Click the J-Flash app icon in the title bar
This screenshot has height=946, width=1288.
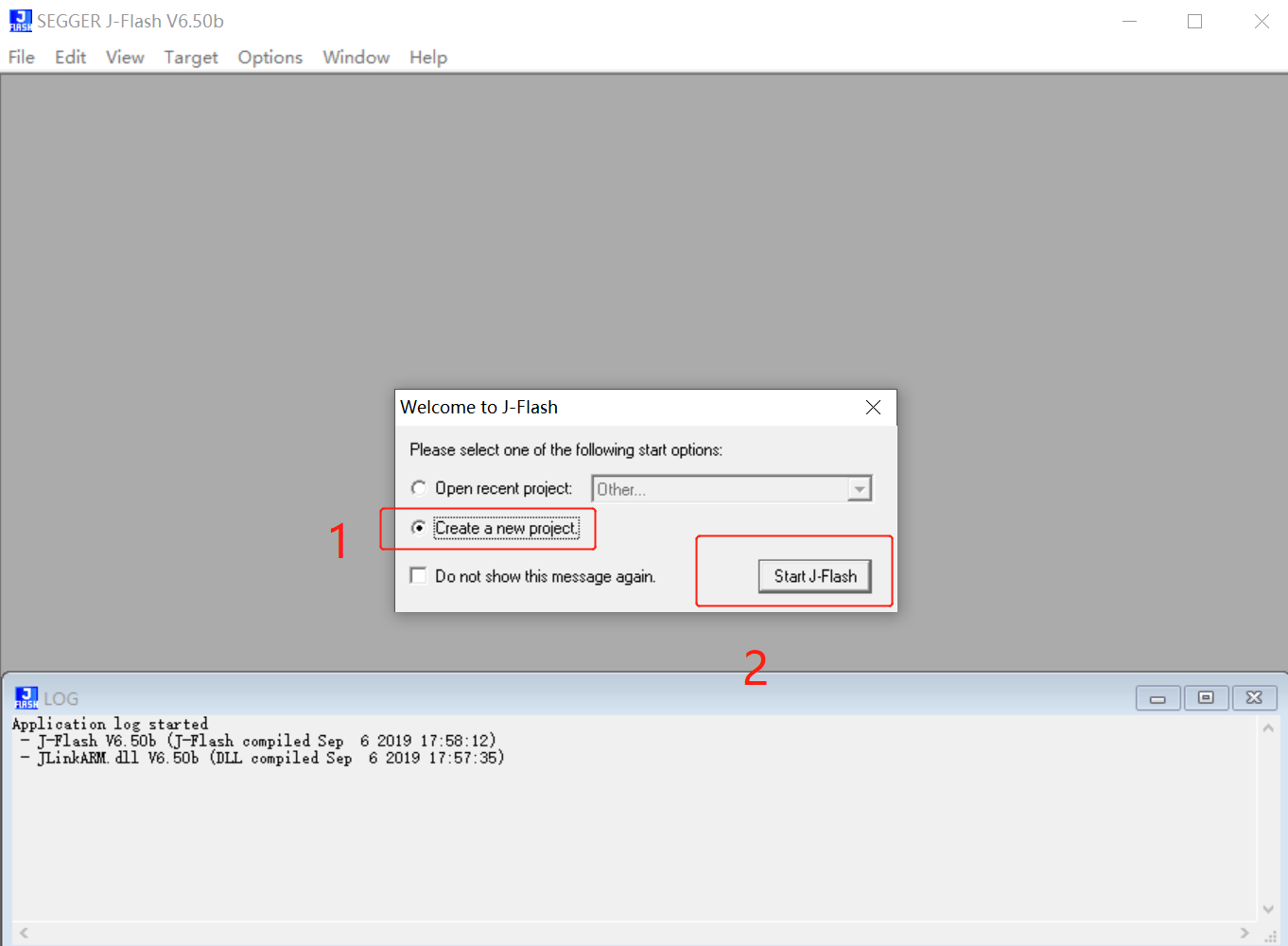[x=20, y=21]
